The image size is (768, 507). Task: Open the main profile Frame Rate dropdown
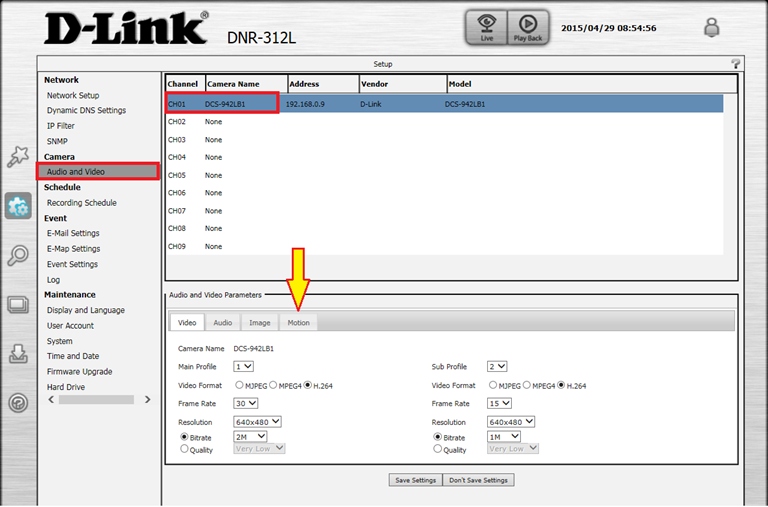coord(245,403)
